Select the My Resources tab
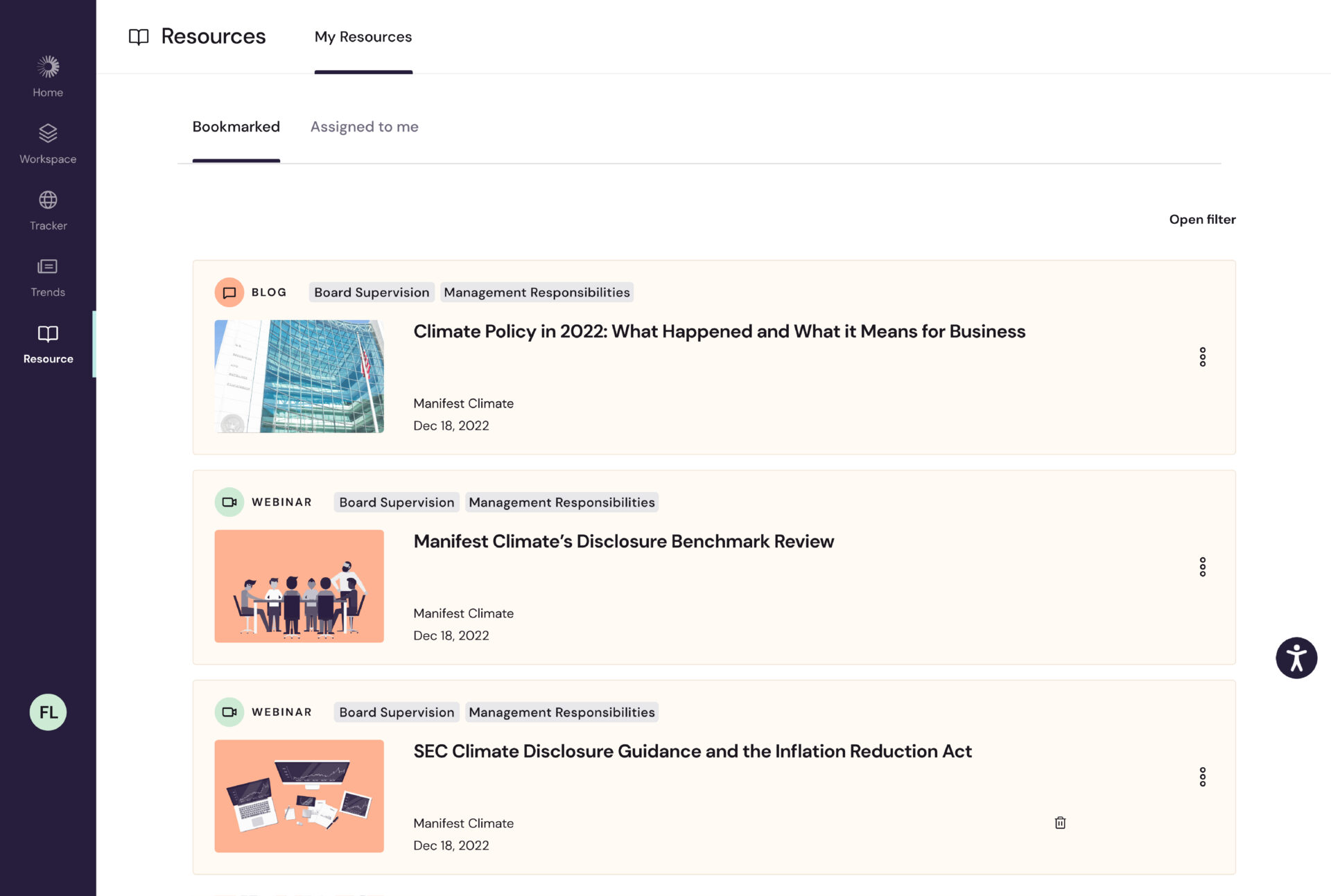 point(363,37)
